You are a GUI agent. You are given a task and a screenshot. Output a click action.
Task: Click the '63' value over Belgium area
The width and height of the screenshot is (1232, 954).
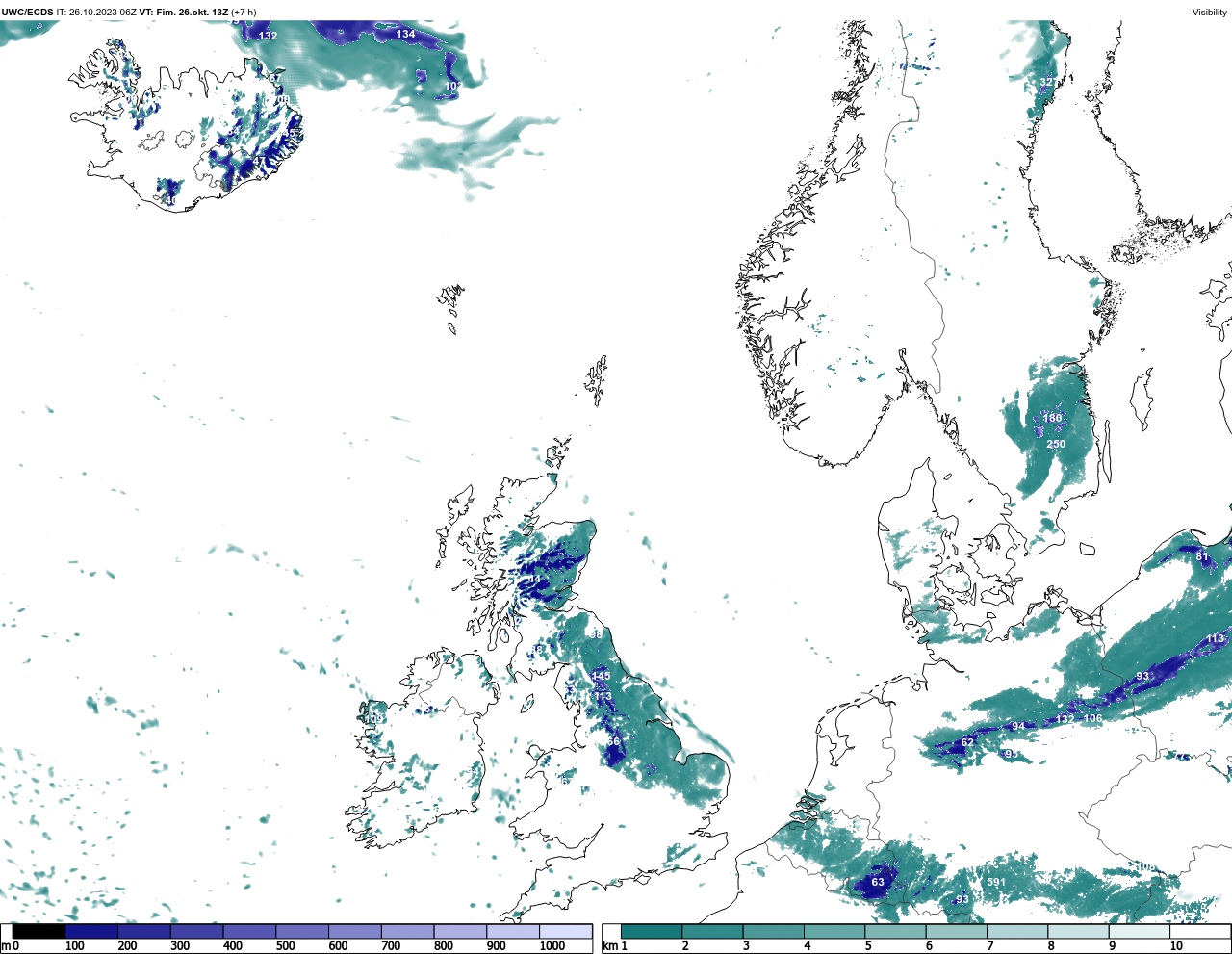878,882
